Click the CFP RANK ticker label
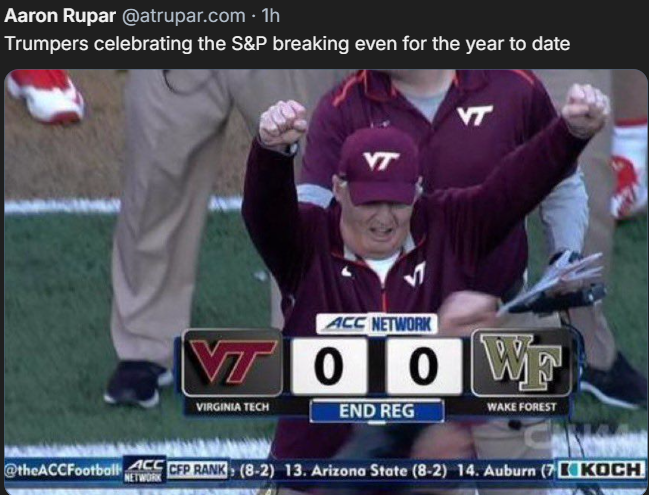The height and width of the screenshot is (495, 649). click(x=197, y=469)
